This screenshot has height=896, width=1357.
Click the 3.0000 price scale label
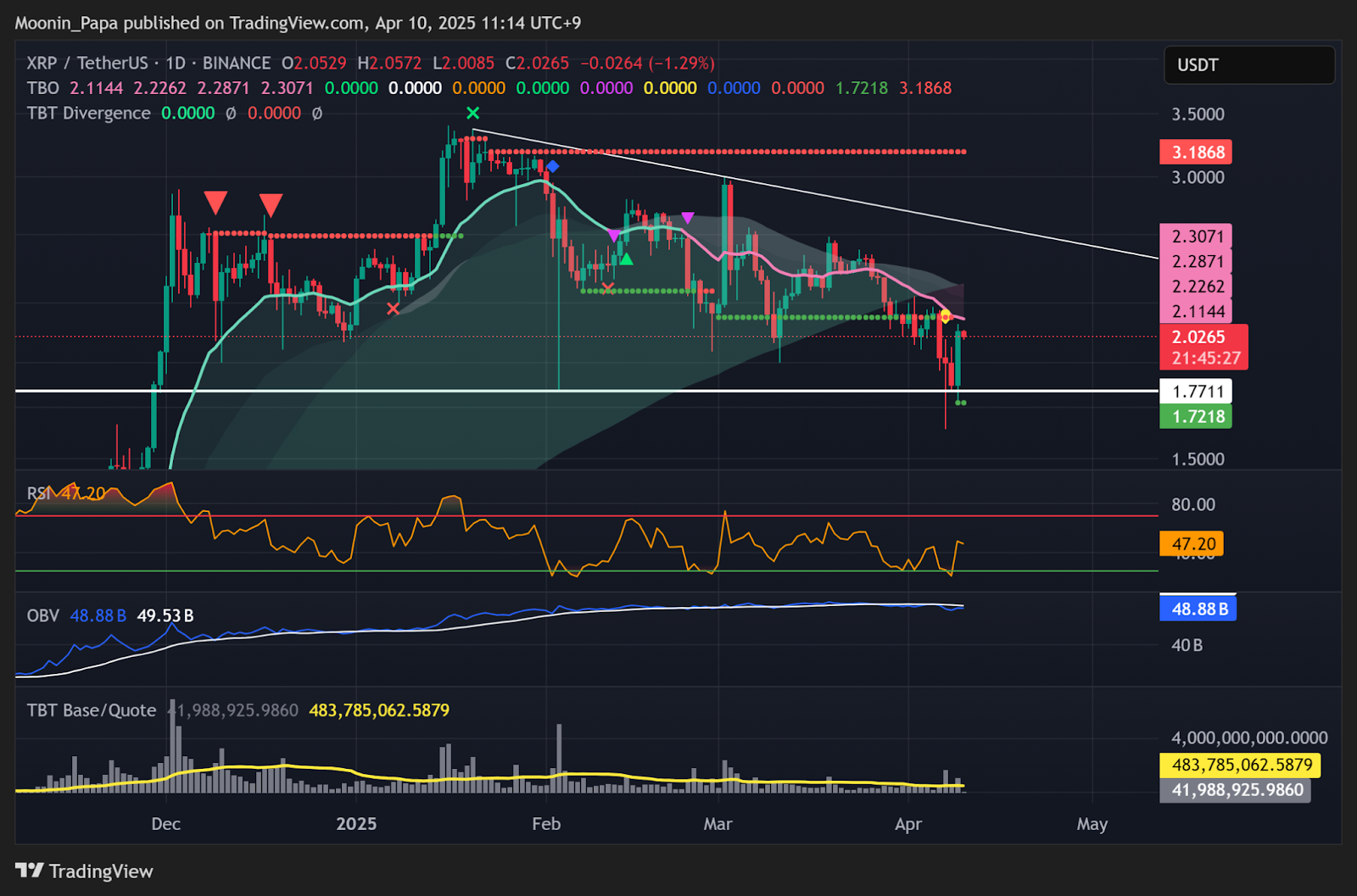(x=1198, y=177)
